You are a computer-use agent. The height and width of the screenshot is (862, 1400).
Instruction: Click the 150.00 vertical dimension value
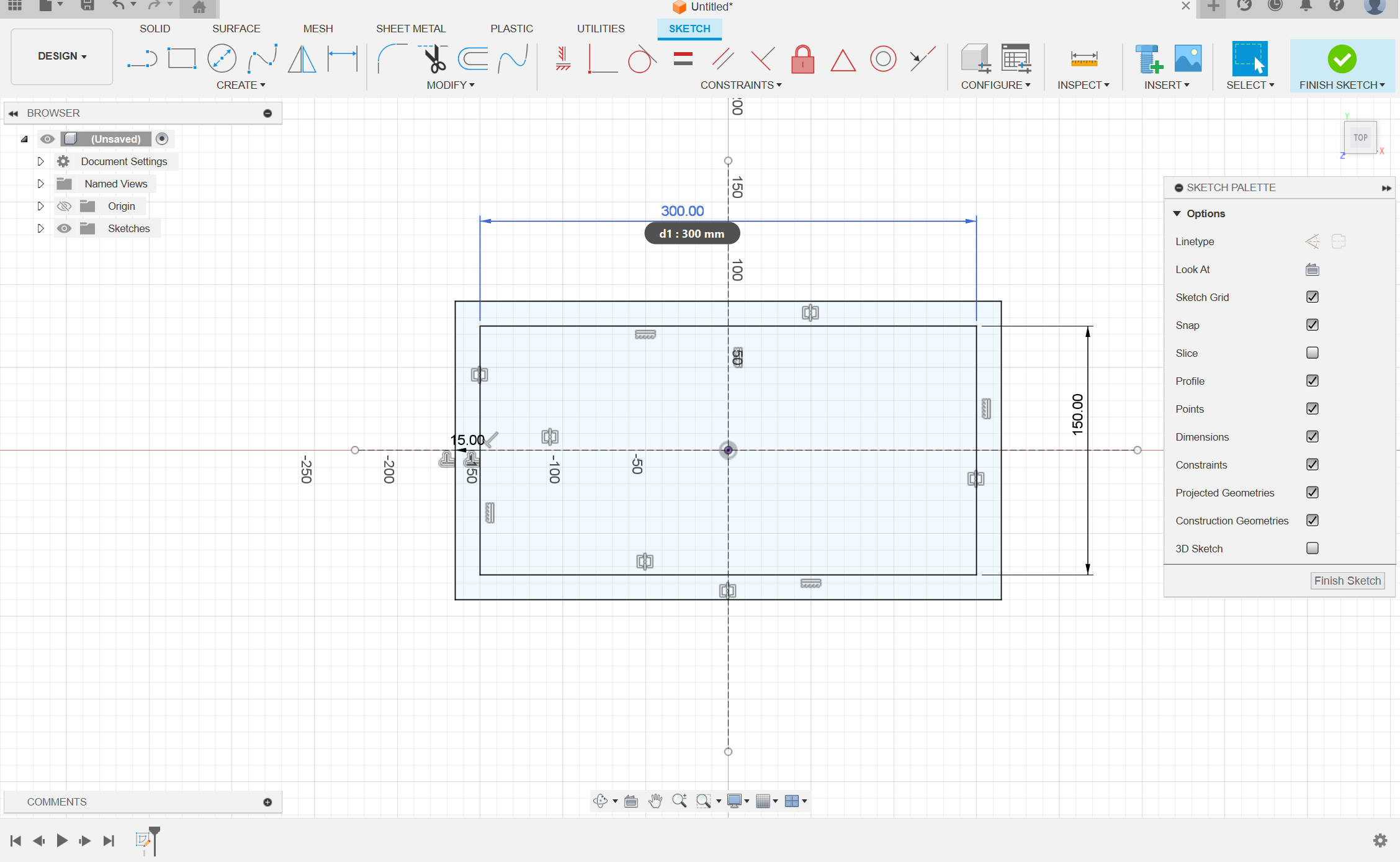click(x=1077, y=414)
